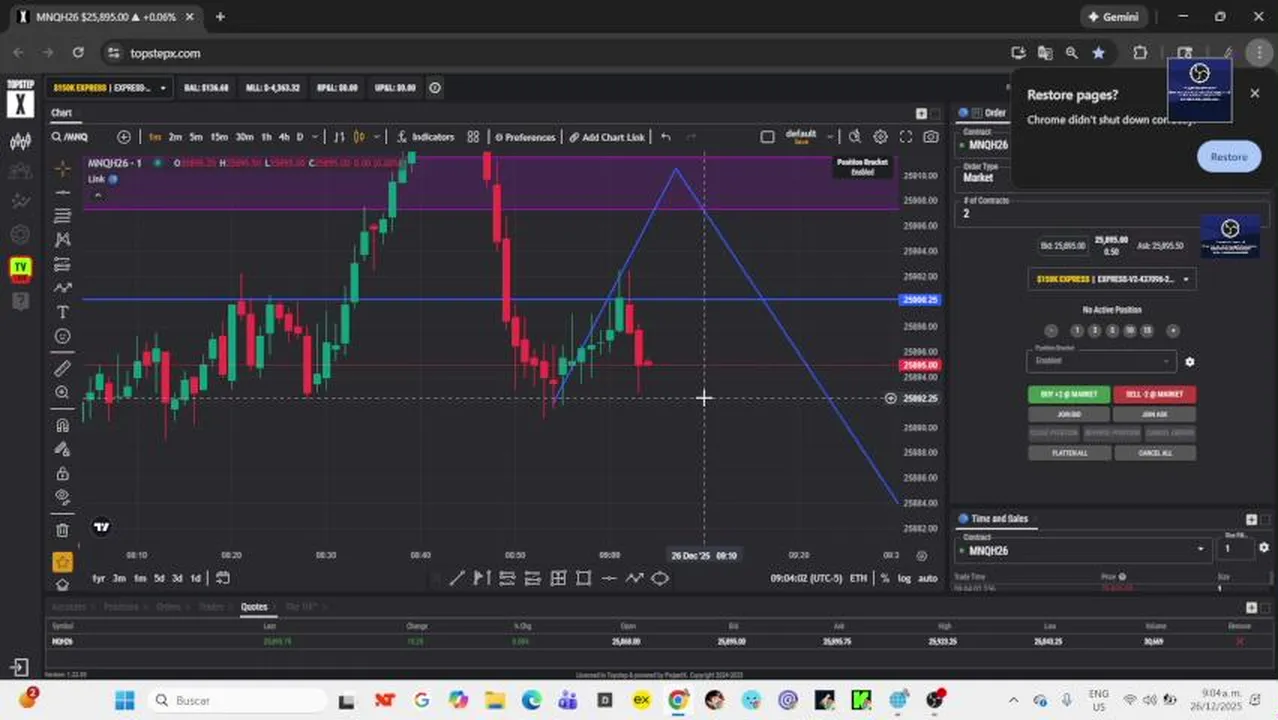
Task: Open the go to date calendar icon
Action: click(223, 578)
